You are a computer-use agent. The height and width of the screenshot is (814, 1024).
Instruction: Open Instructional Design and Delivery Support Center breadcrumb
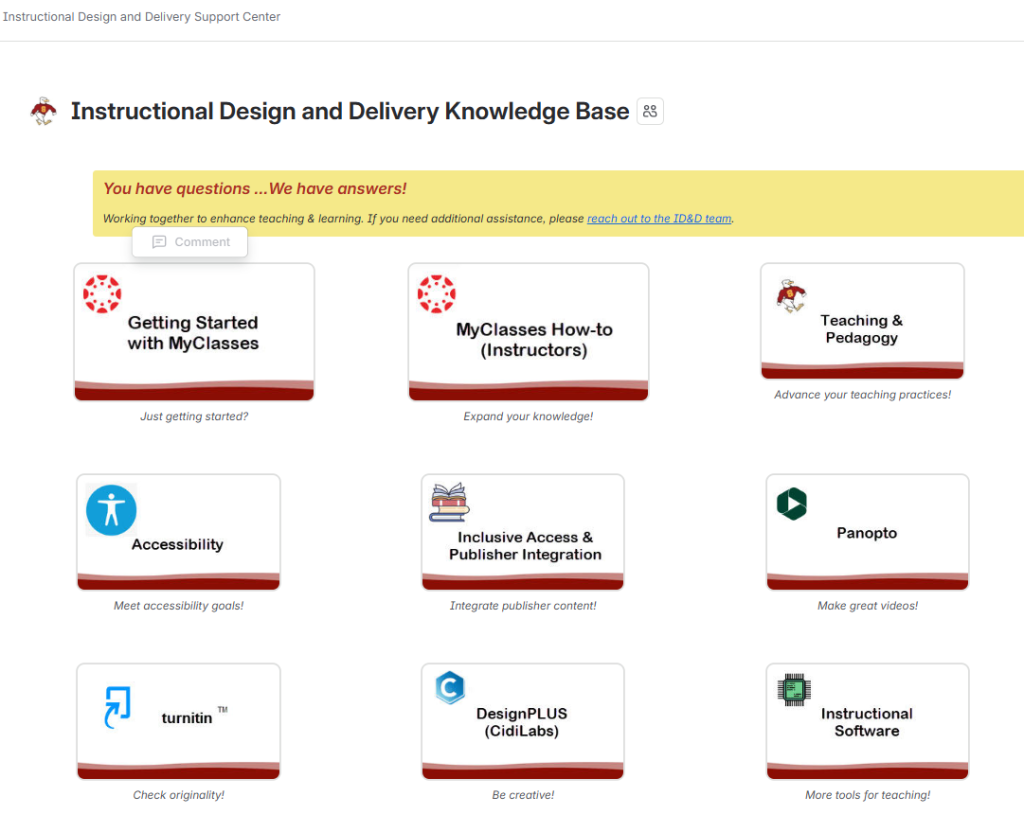click(x=142, y=16)
